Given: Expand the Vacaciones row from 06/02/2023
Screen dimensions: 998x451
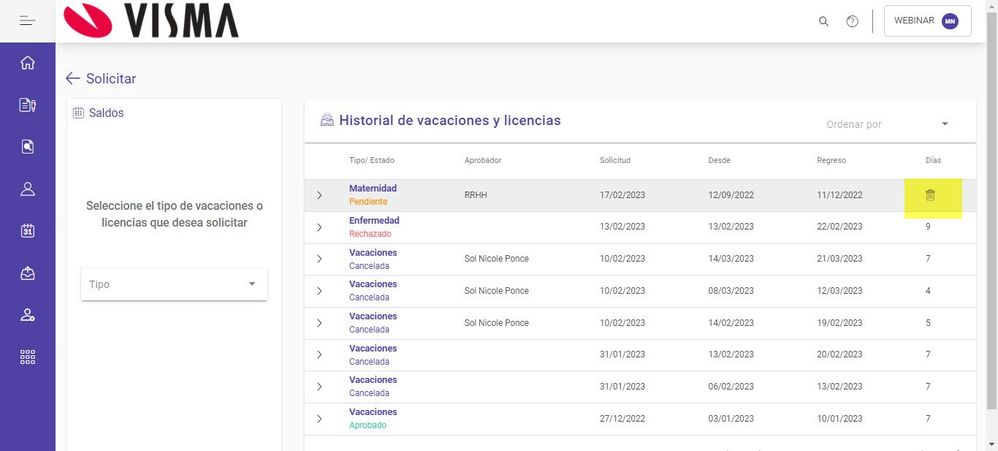Looking at the screenshot, I should click(x=320, y=386).
